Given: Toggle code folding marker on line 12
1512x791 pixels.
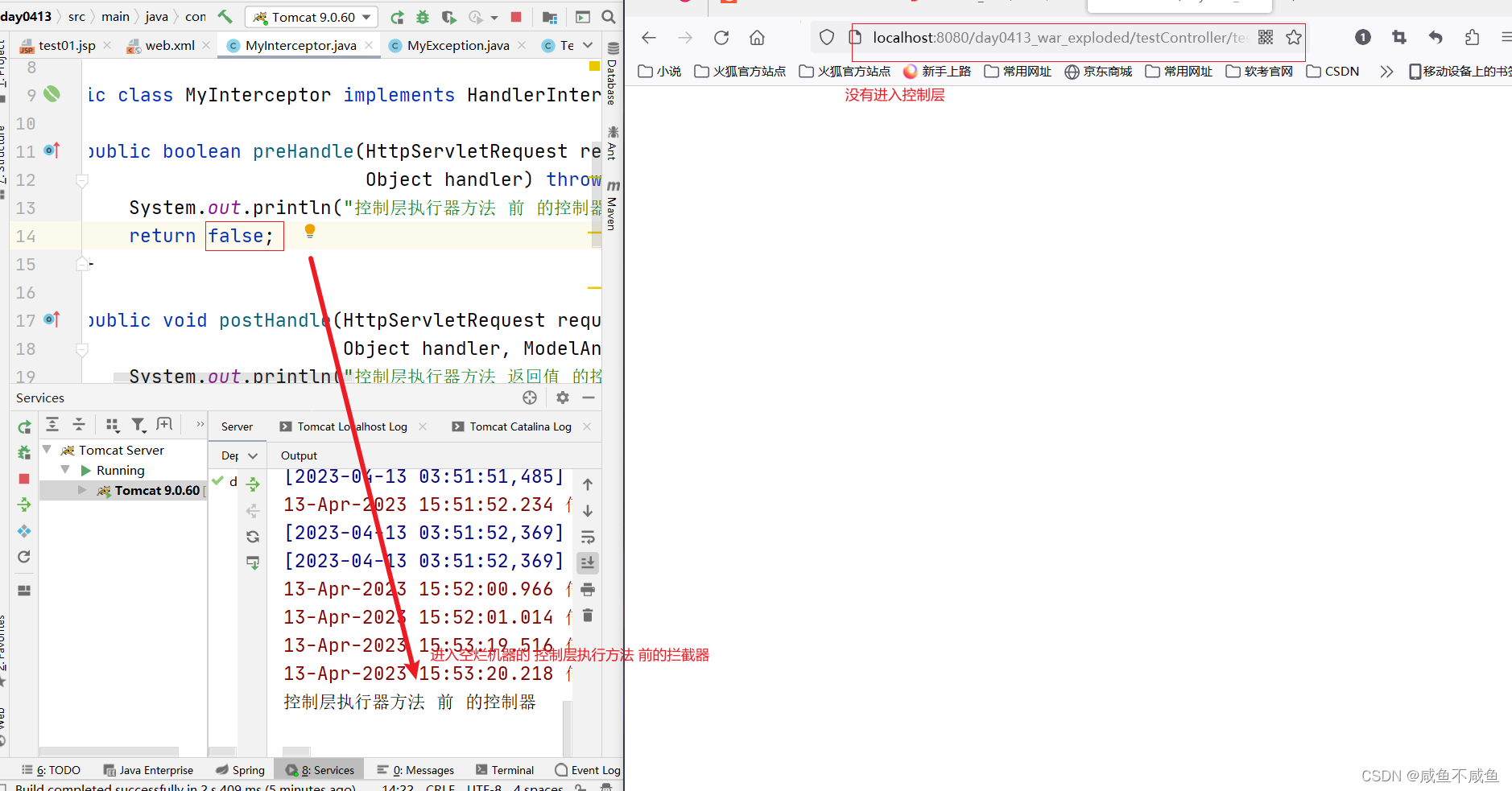Looking at the screenshot, I should point(81,180).
